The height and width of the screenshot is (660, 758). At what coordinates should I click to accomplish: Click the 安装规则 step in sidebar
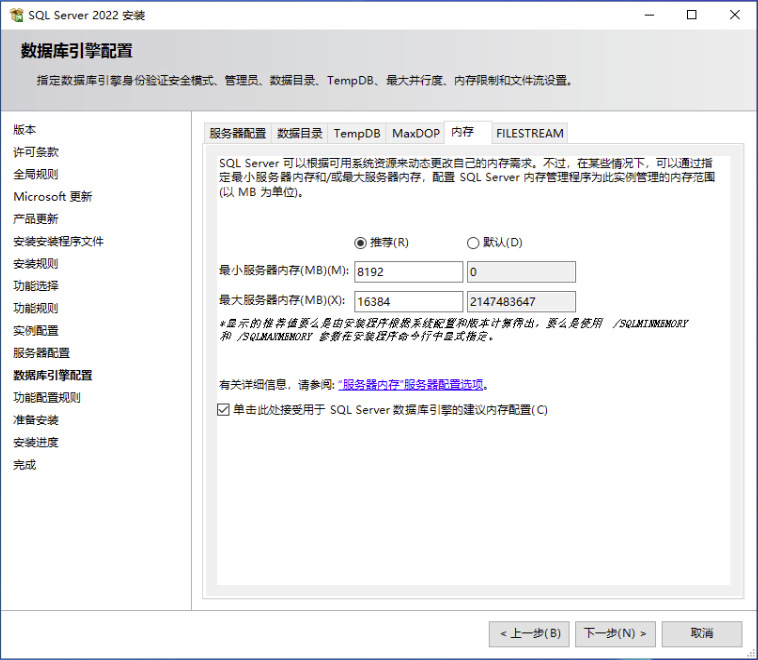[x=36, y=264]
